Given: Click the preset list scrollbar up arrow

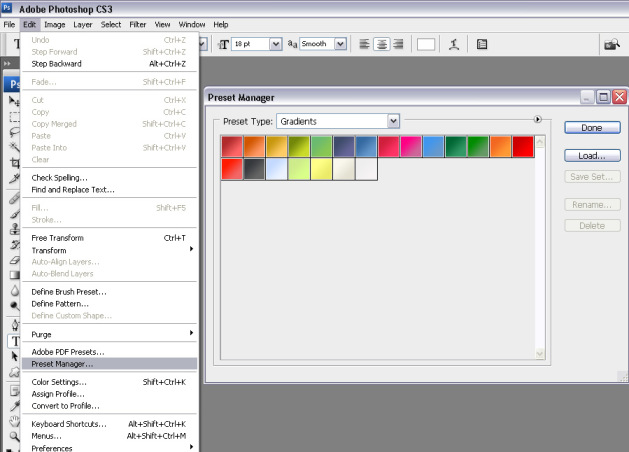Looking at the screenshot, I should 540,142.
